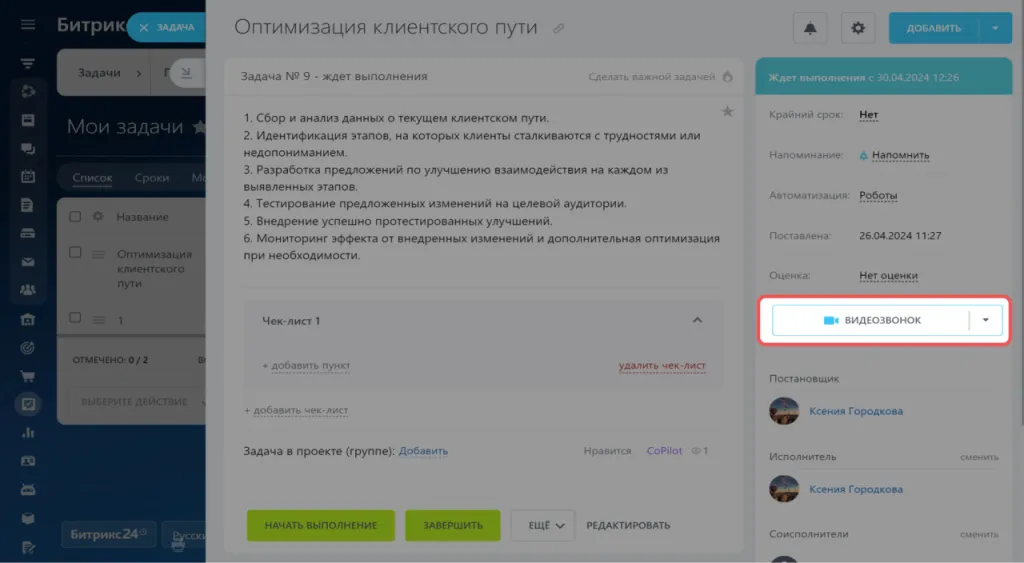
Task: Open ВЫБЕРИТЕ ДЕЙСТВИЕ dropdown
Action: click(138, 402)
